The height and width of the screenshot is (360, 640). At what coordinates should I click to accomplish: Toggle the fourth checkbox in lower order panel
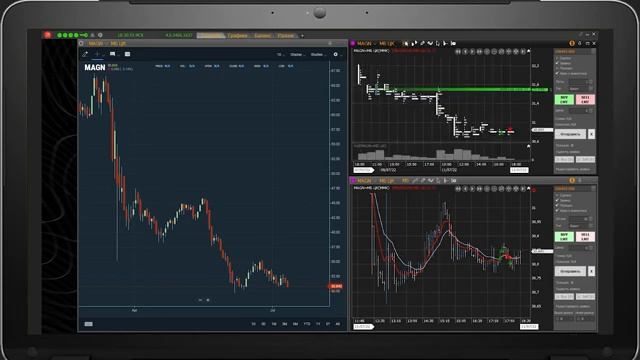pos(557,211)
